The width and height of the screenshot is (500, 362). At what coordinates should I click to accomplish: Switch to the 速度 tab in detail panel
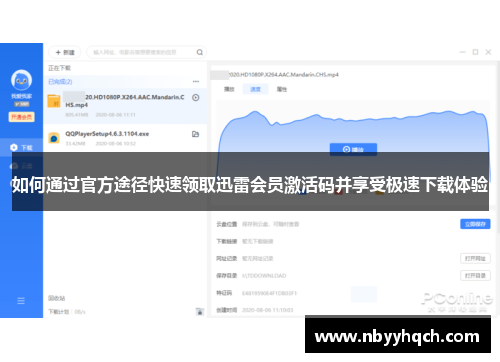coord(255,89)
